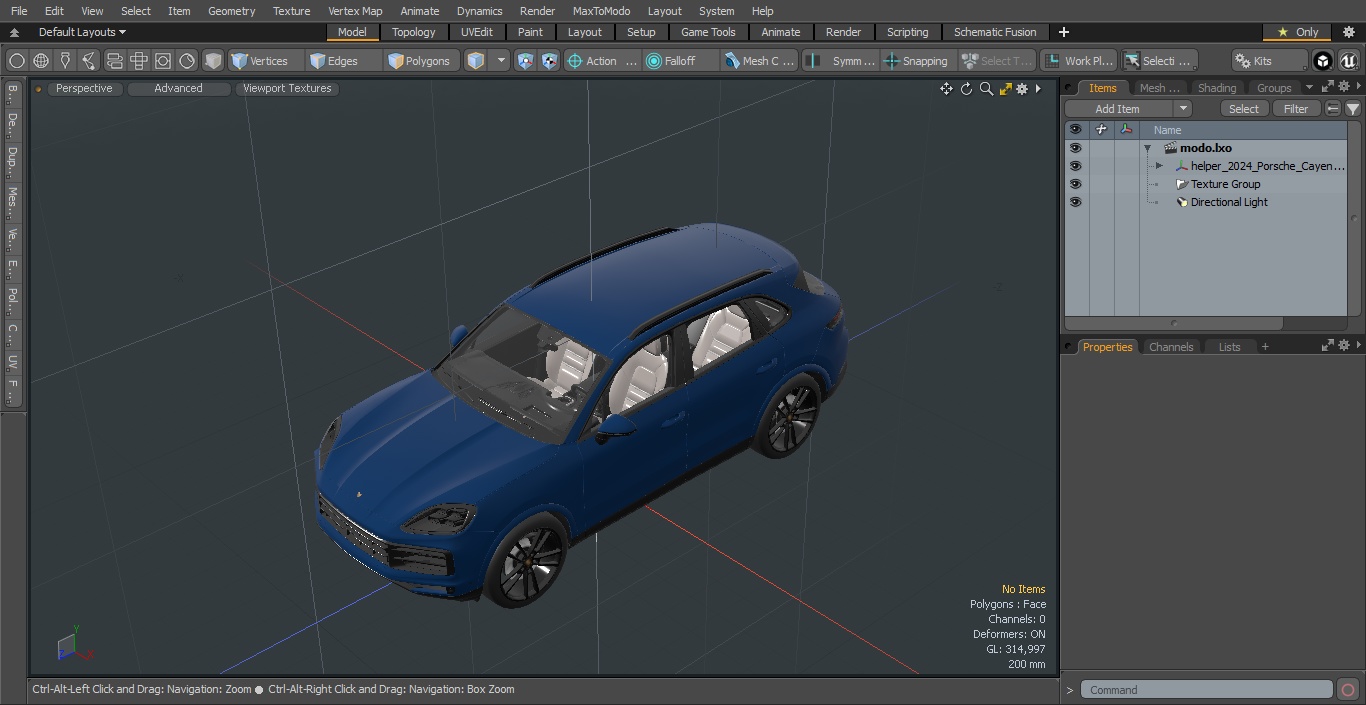
Task: Open the selection mode dropdown arrow
Action: (x=501, y=61)
